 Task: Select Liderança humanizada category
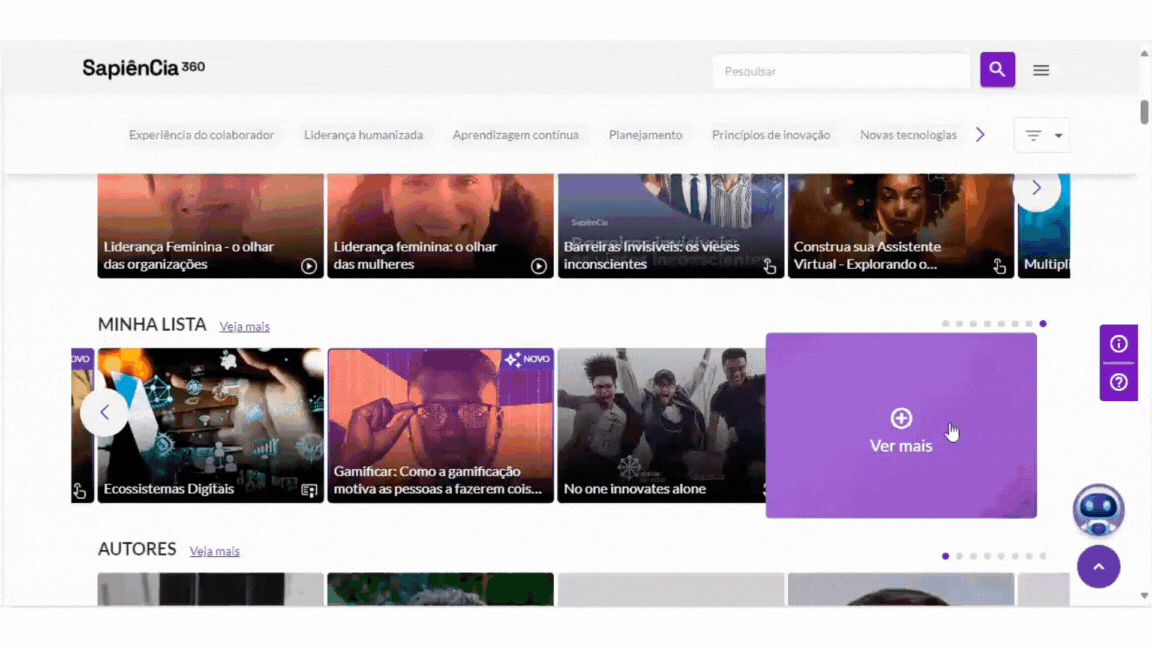[x=364, y=135]
